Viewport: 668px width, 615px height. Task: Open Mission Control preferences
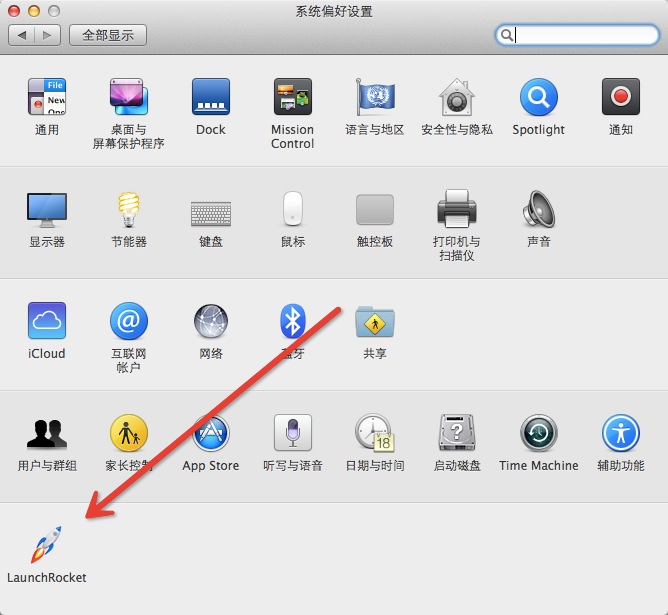(x=292, y=98)
